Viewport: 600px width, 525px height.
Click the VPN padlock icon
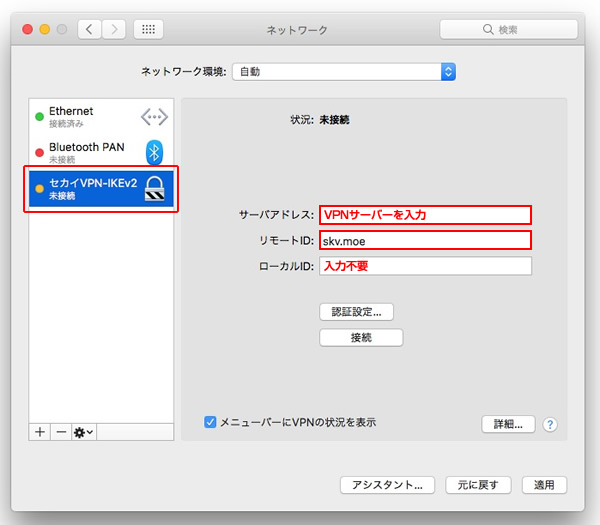[x=154, y=188]
